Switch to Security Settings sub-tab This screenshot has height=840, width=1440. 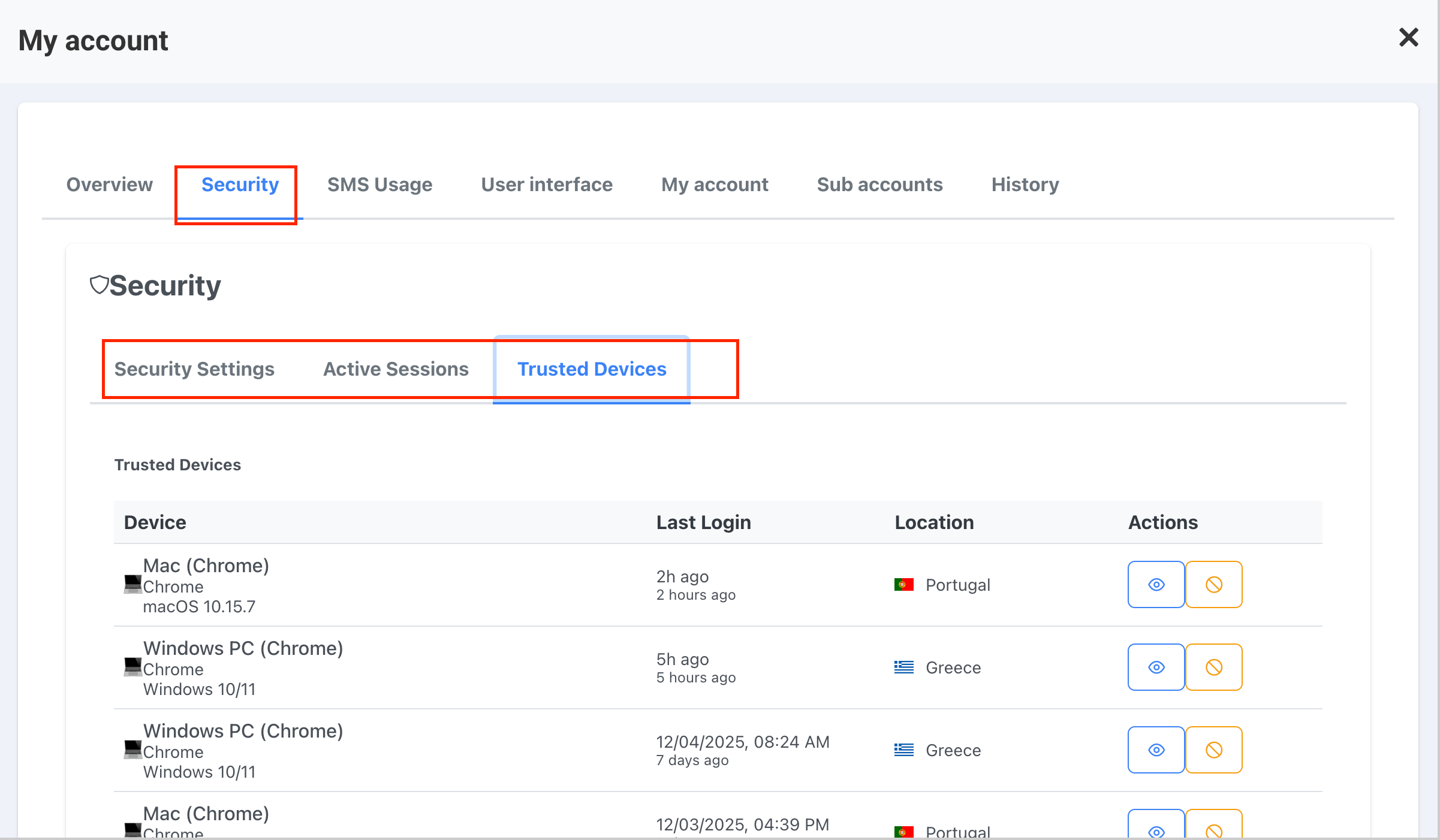pyautogui.click(x=194, y=369)
